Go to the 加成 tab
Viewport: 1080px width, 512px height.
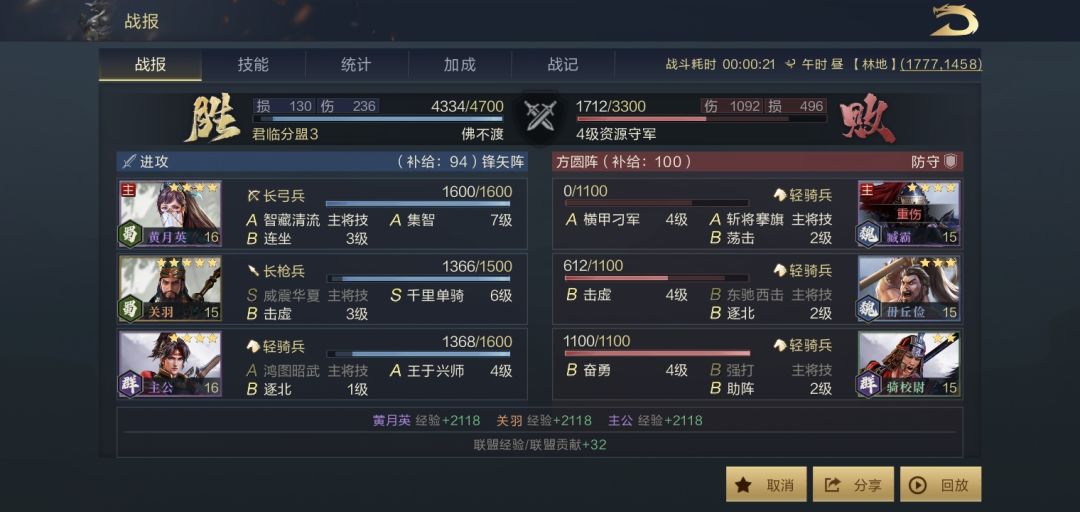459,64
